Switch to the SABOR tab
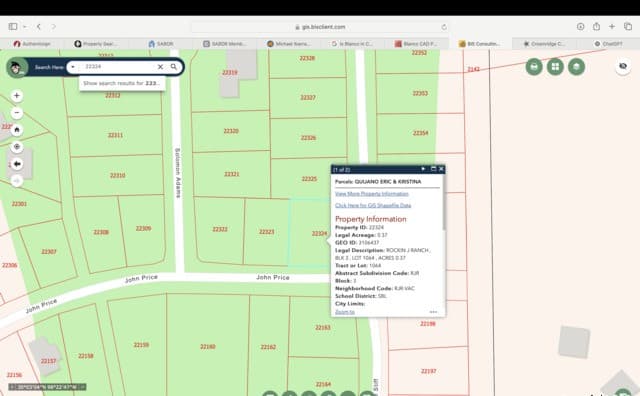 click(161, 44)
